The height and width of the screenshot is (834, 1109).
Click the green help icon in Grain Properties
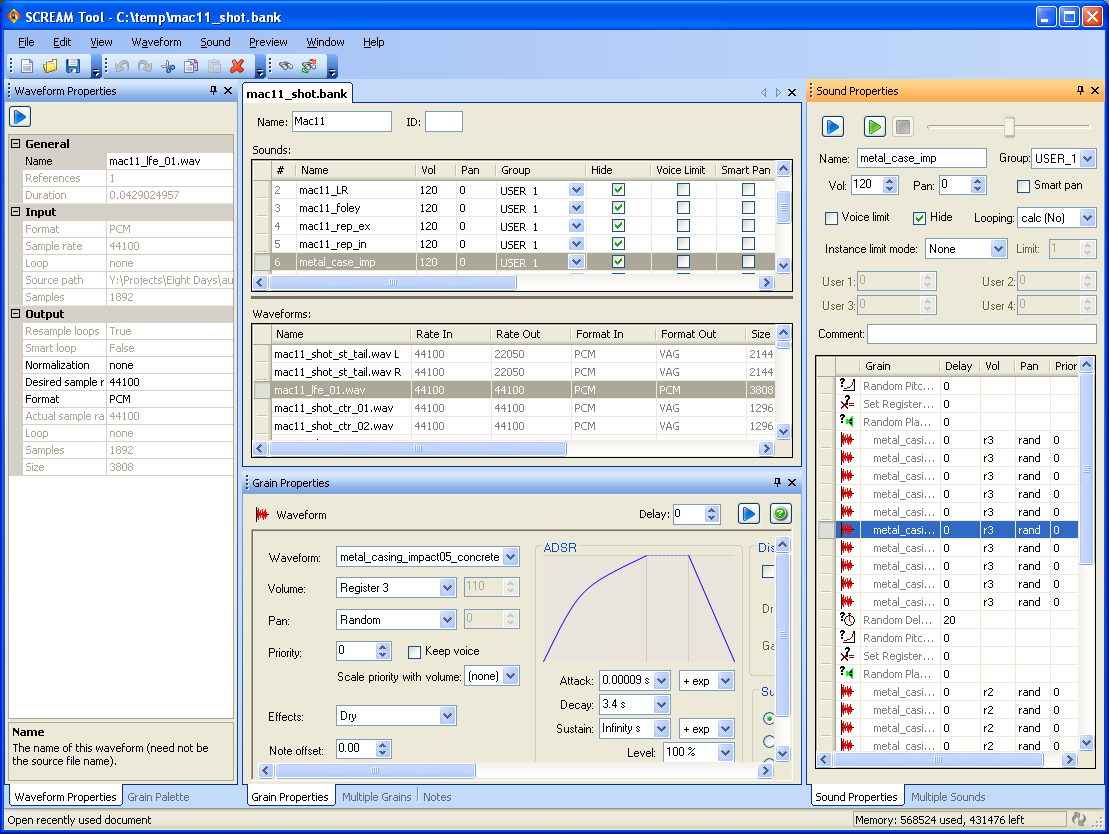pos(780,514)
